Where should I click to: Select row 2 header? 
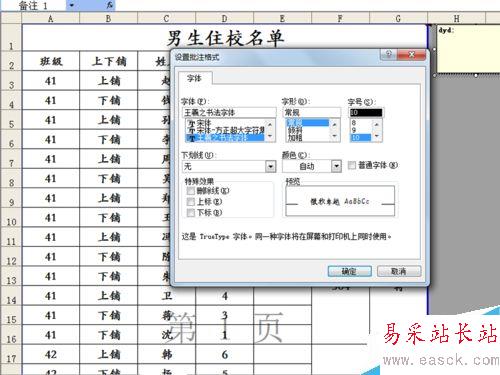pyautogui.click(x=11, y=61)
